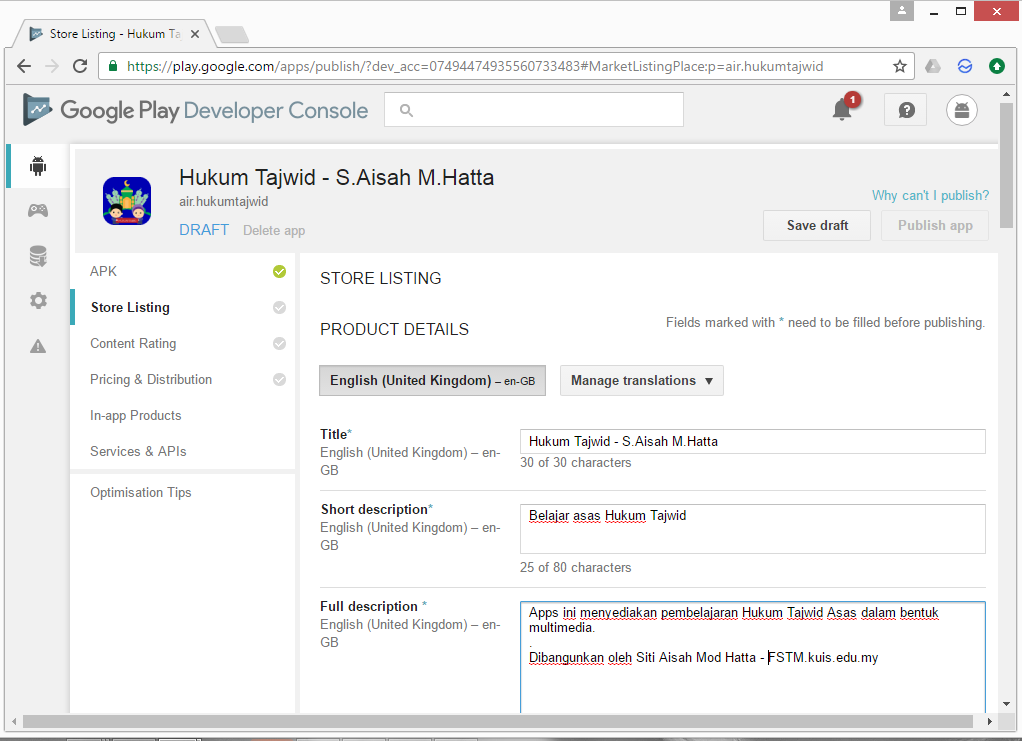Screen dimensions: 1022x741
Task: Click inside the Title input field
Action: tap(752, 441)
